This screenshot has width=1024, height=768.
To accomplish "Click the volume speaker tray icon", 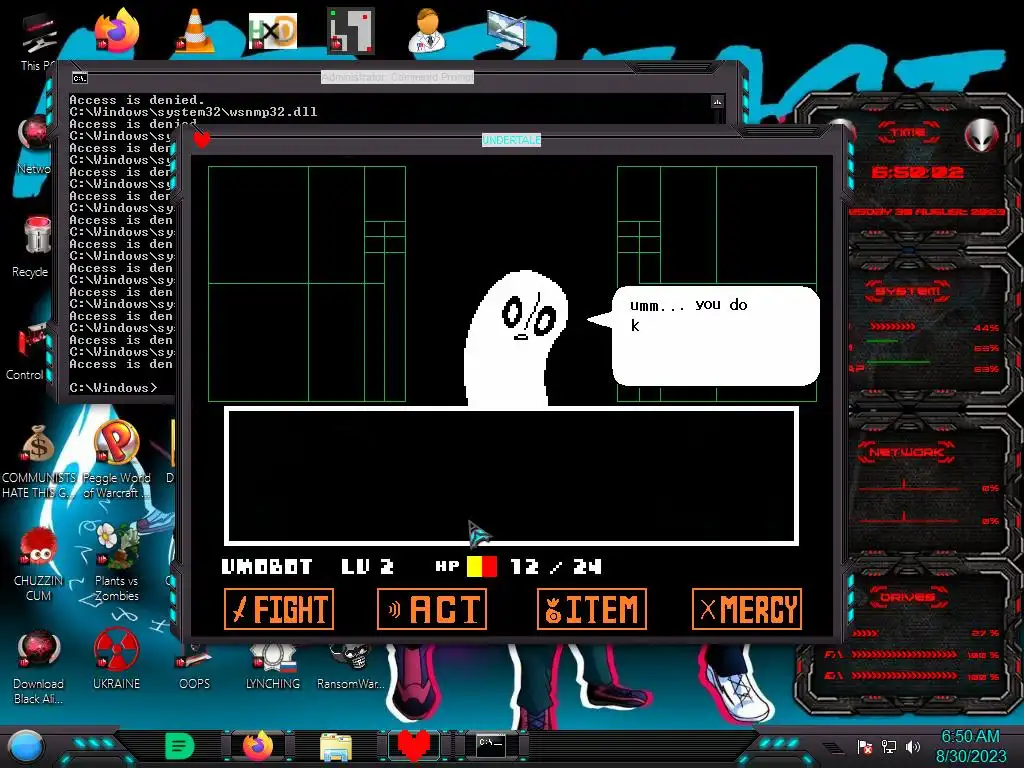I will coord(913,746).
